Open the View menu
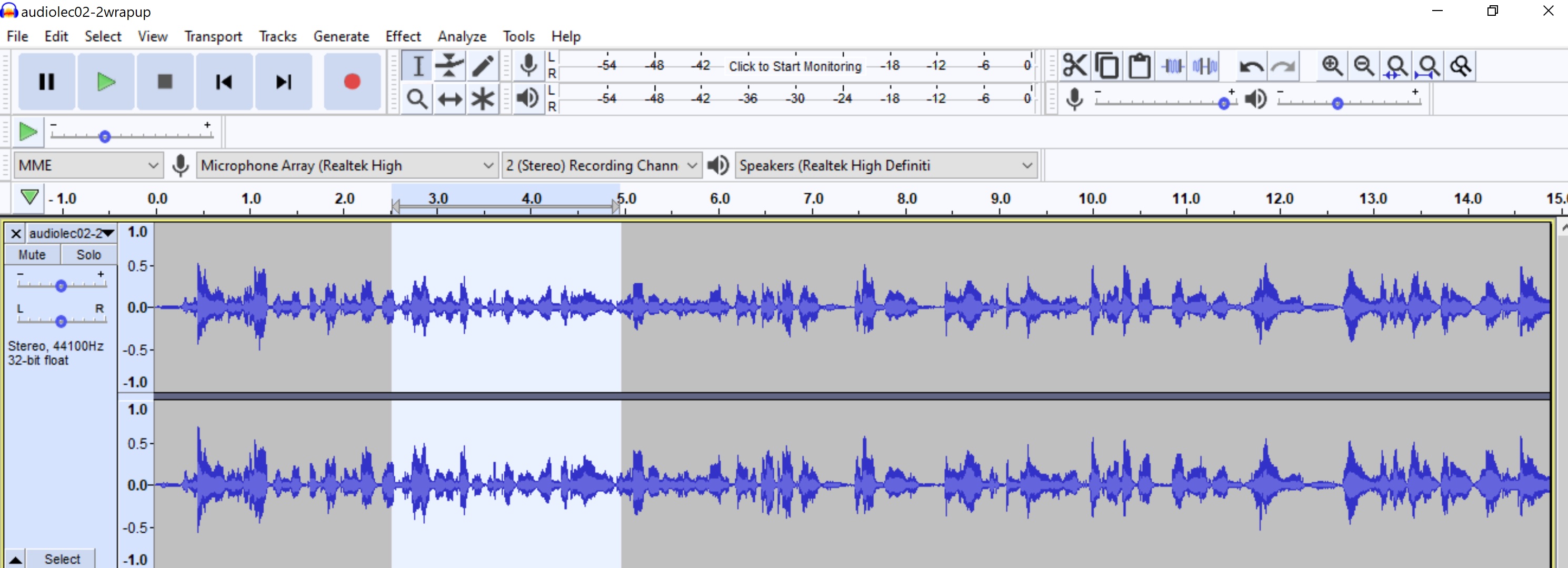The image size is (1568, 568). pyautogui.click(x=153, y=36)
